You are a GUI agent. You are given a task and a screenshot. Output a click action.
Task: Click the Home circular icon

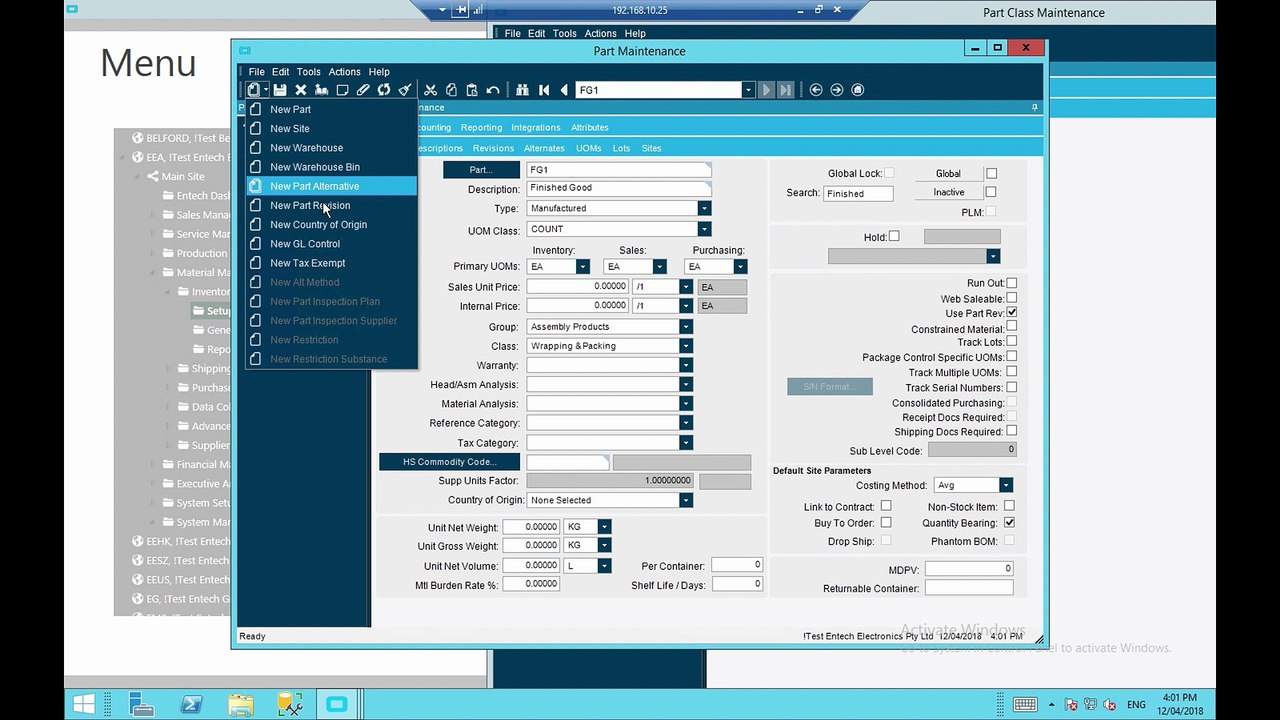pos(858,90)
